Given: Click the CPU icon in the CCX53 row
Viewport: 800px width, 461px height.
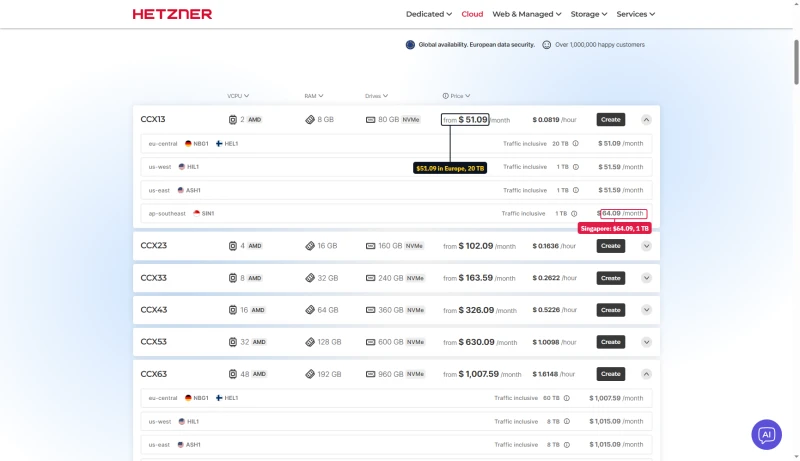Looking at the screenshot, I should (233, 342).
